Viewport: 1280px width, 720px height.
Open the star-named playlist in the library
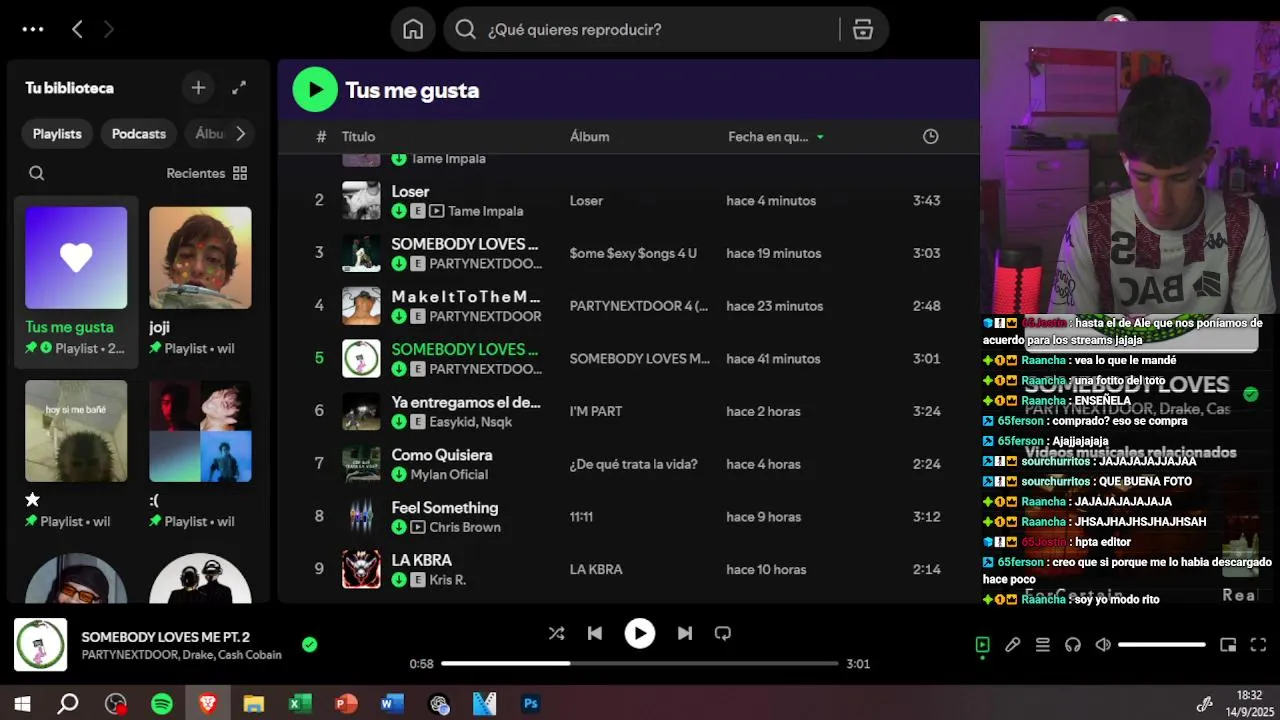tap(76, 455)
